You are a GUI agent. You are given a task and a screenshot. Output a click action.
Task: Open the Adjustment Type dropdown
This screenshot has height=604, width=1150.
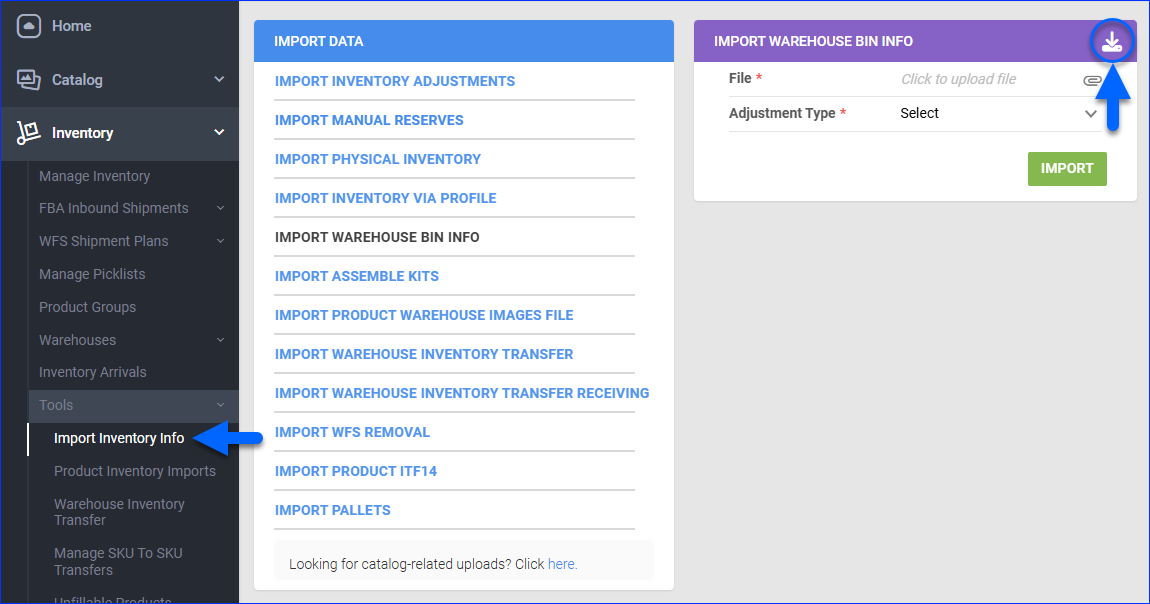[x=998, y=114]
